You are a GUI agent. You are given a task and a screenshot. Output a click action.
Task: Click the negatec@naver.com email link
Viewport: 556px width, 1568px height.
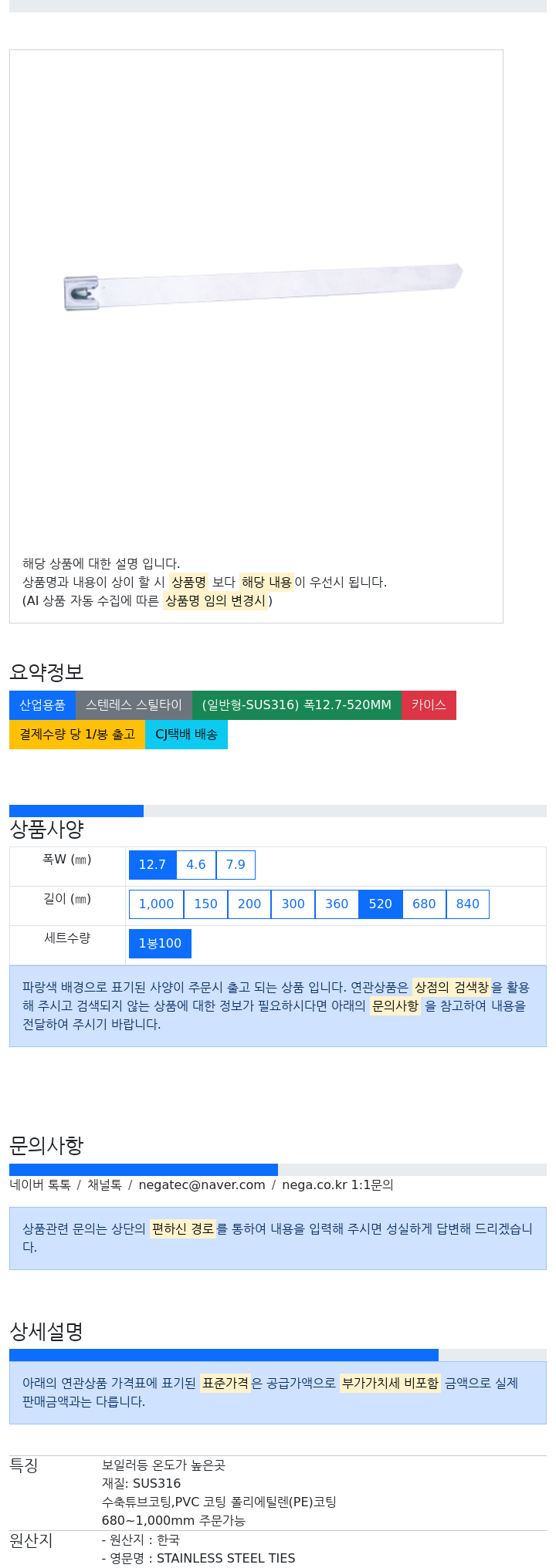pyautogui.click(x=202, y=1184)
